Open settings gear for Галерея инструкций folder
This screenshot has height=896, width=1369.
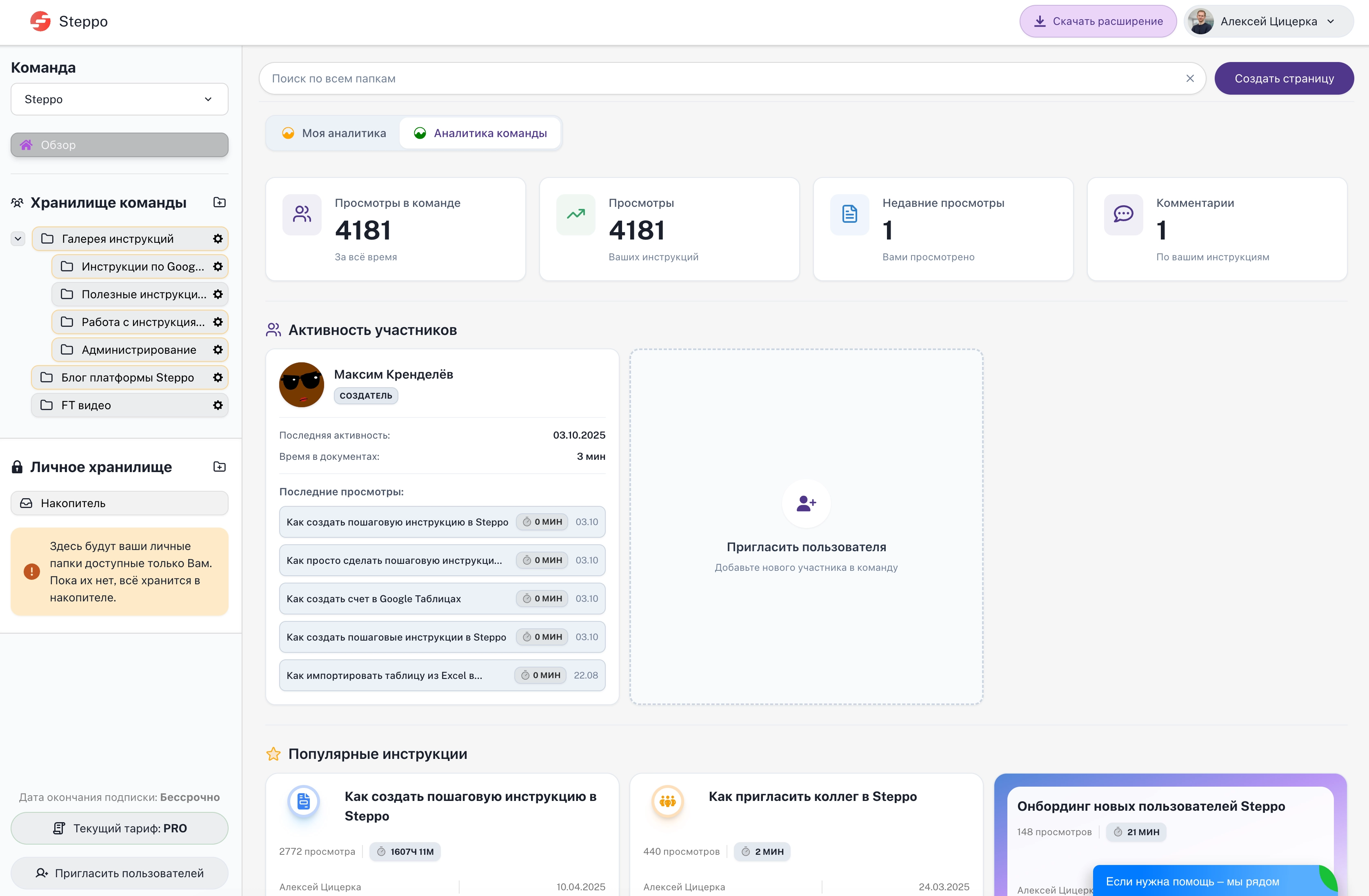218,239
